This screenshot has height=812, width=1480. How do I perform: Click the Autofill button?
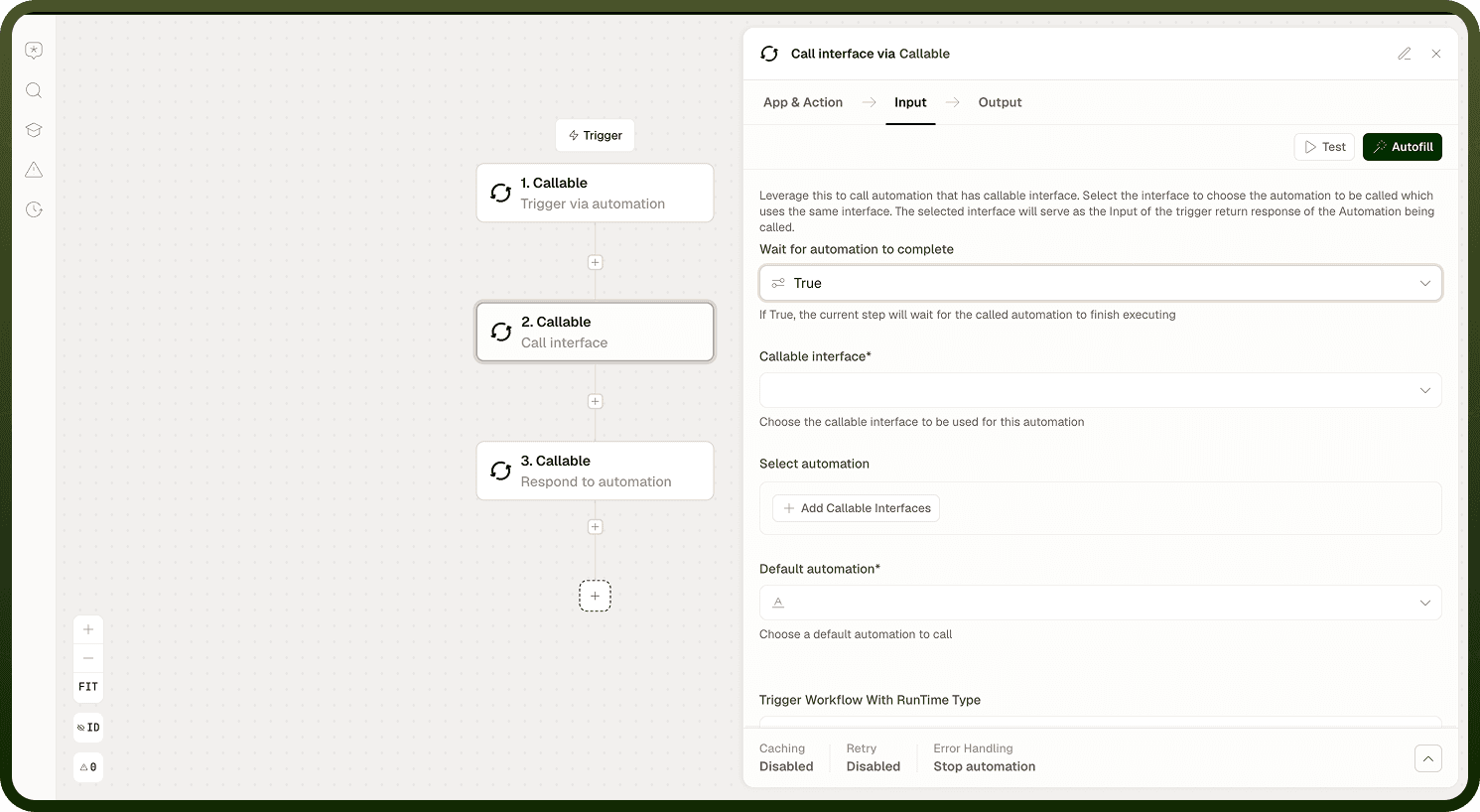[x=1403, y=147]
